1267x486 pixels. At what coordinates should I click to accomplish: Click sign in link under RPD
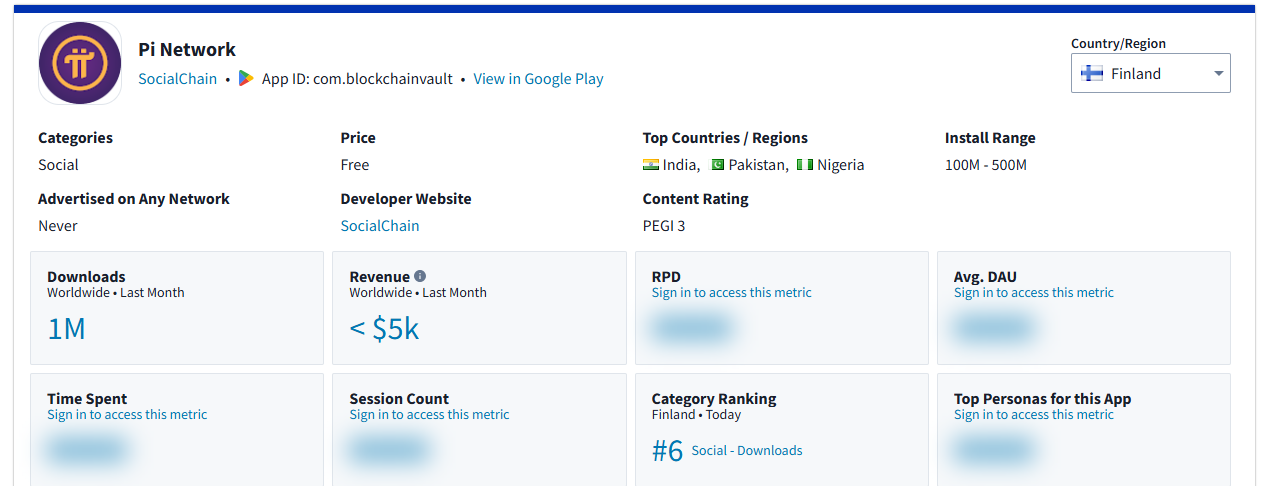coord(731,293)
